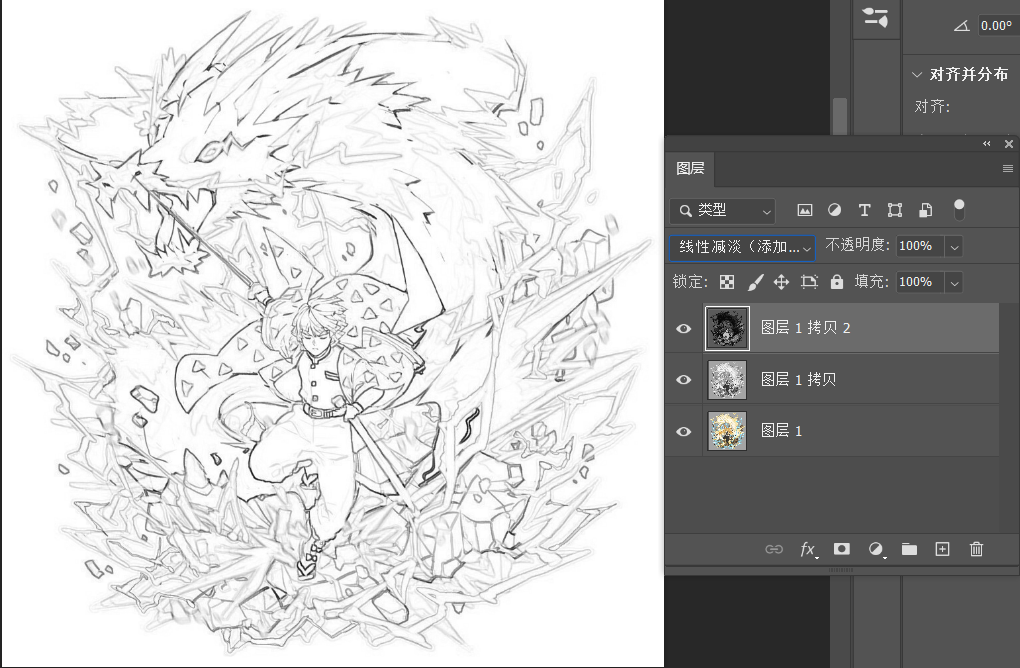Click link layers icon
The image size is (1020, 668).
tap(773, 550)
